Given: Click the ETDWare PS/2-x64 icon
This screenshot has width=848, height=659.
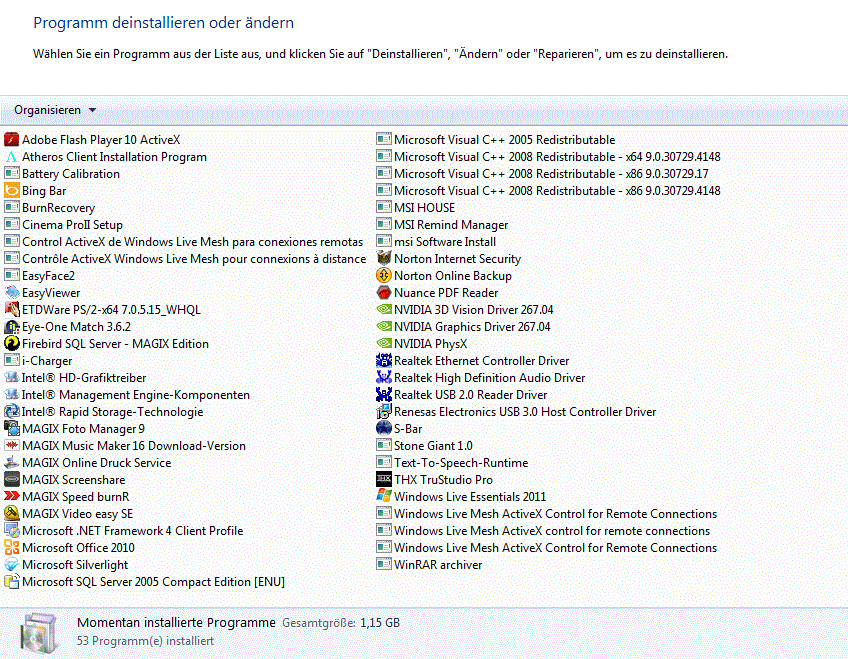Looking at the screenshot, I should pos(11,310).
